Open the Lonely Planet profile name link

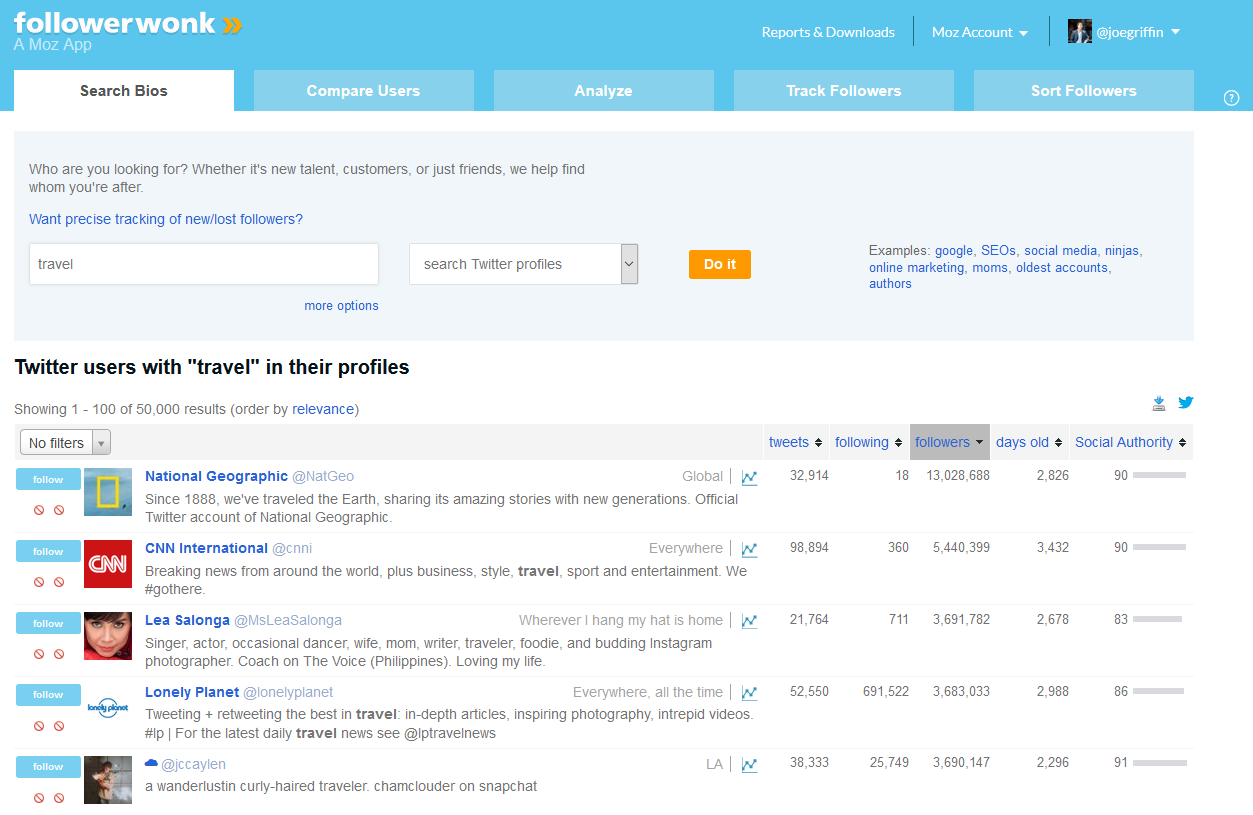pos(192,692)
